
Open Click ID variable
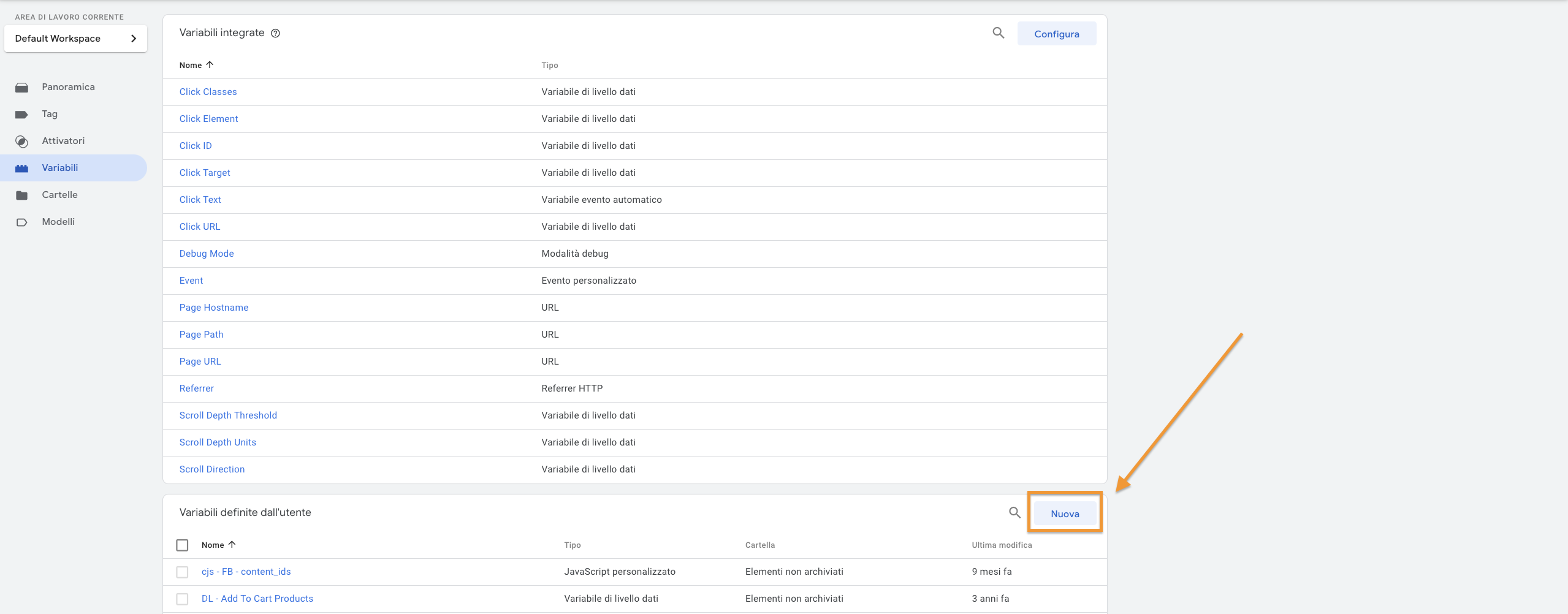click(196, 146)
